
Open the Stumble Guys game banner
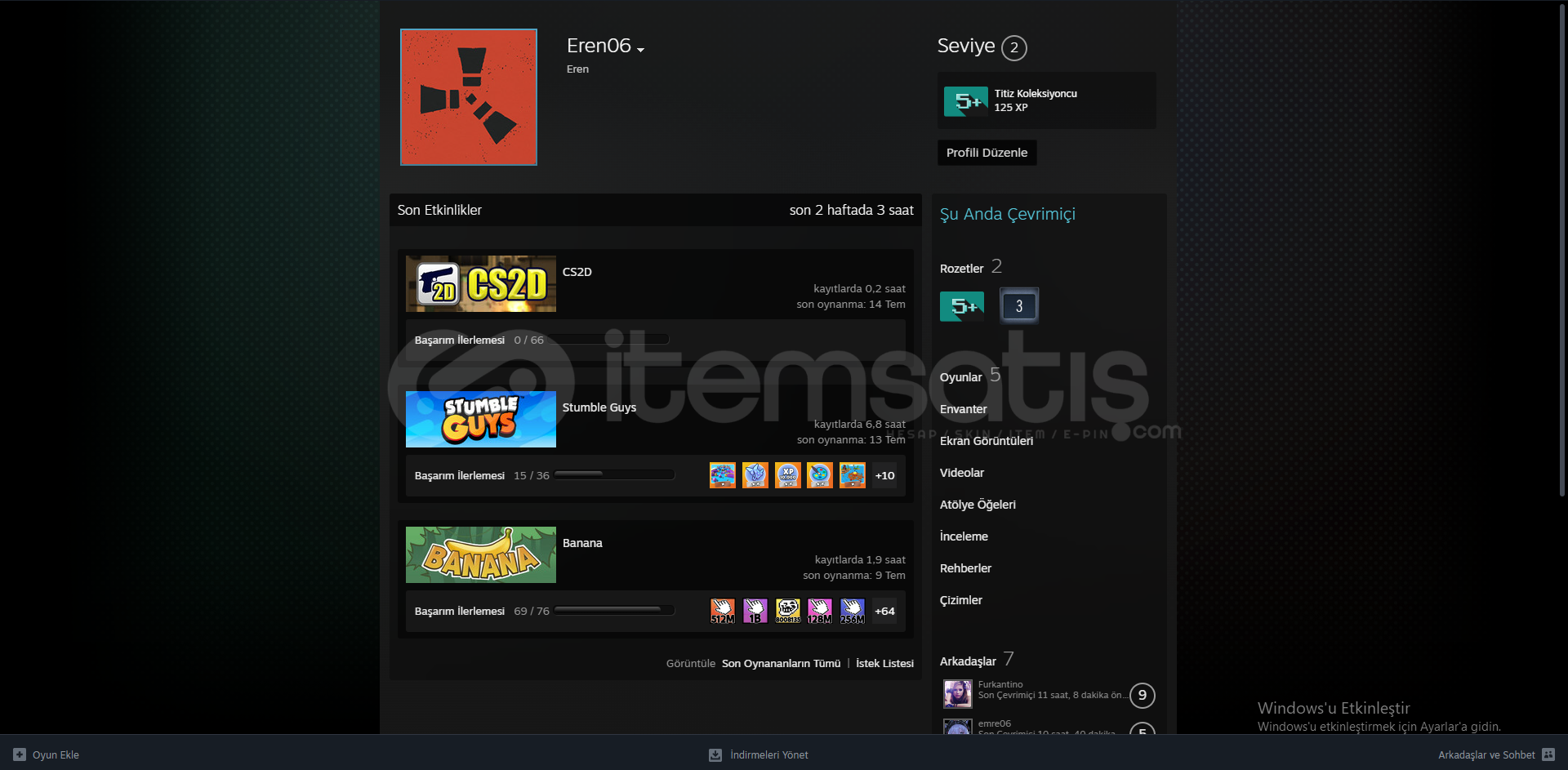[481, 419]
